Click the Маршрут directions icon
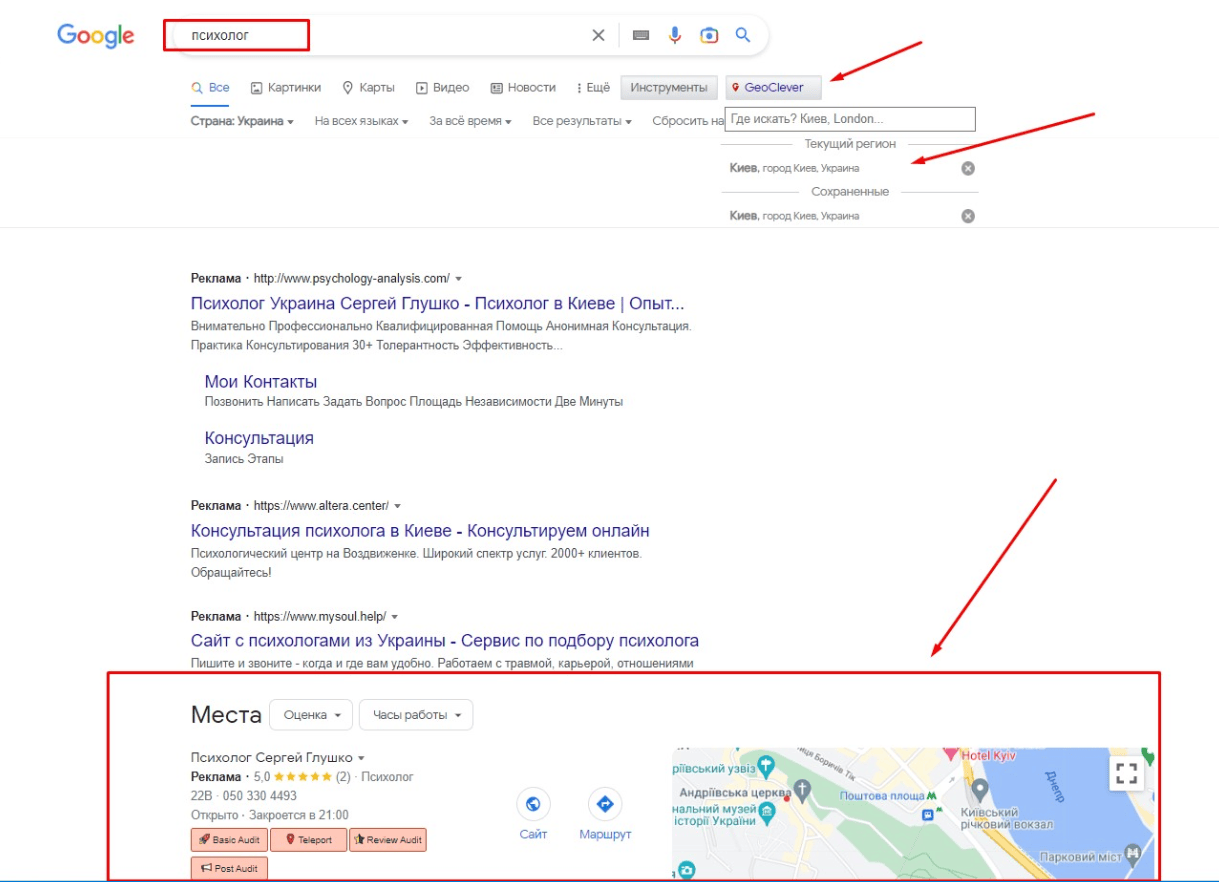 point(605,805)
